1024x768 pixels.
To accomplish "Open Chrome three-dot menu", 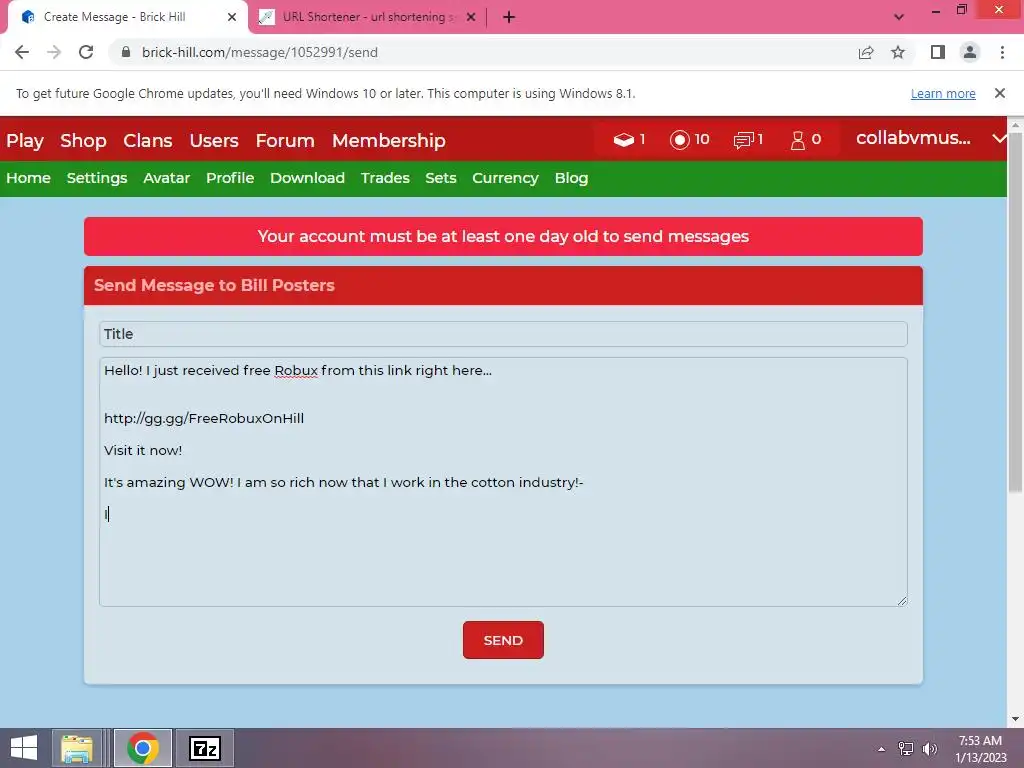I will tap(1002, 52).
